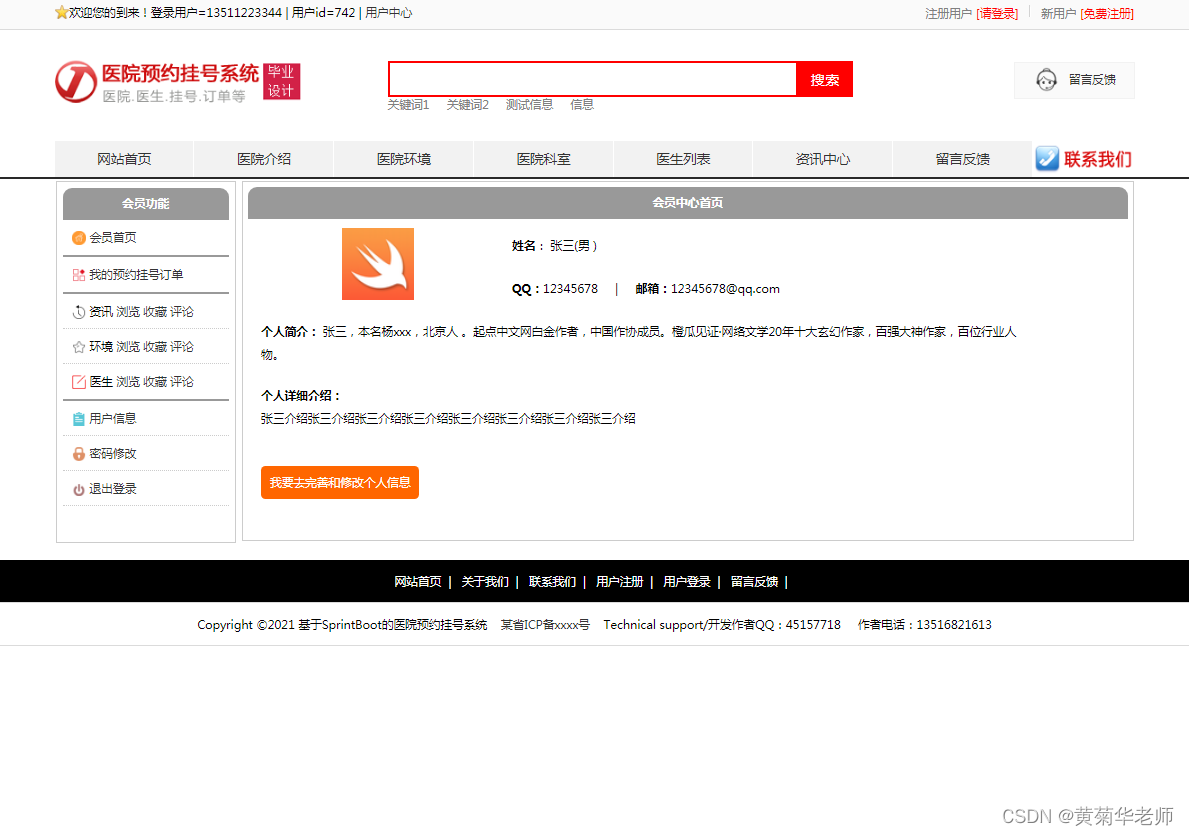Open the 网站首页 navigation tab
Image resolution: width=1189 pixels, height=836 pixels.
[124, 159]
